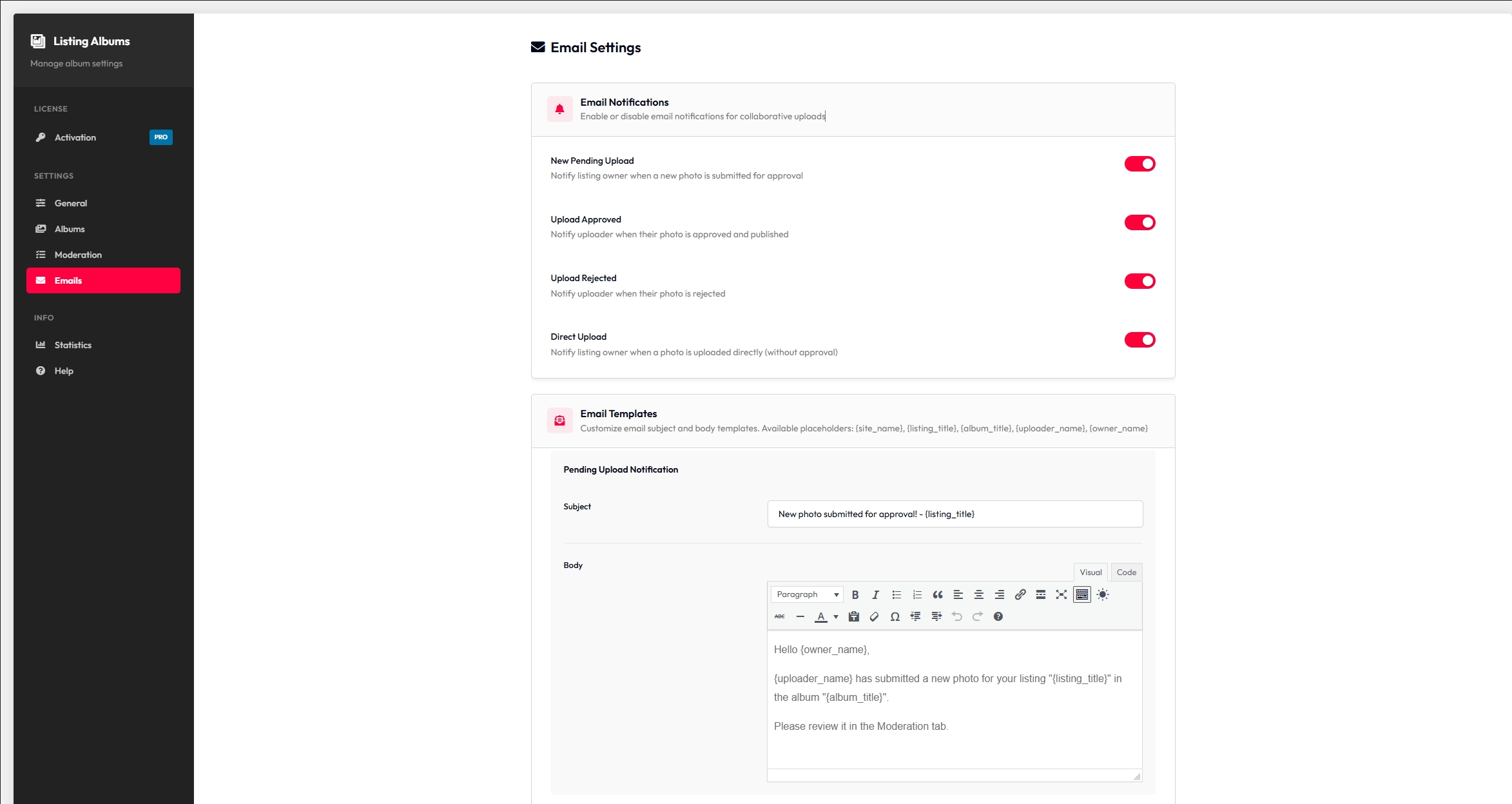1512x804 pixels.
Task: Undo the last change in the editor
Action: [956, 616]
